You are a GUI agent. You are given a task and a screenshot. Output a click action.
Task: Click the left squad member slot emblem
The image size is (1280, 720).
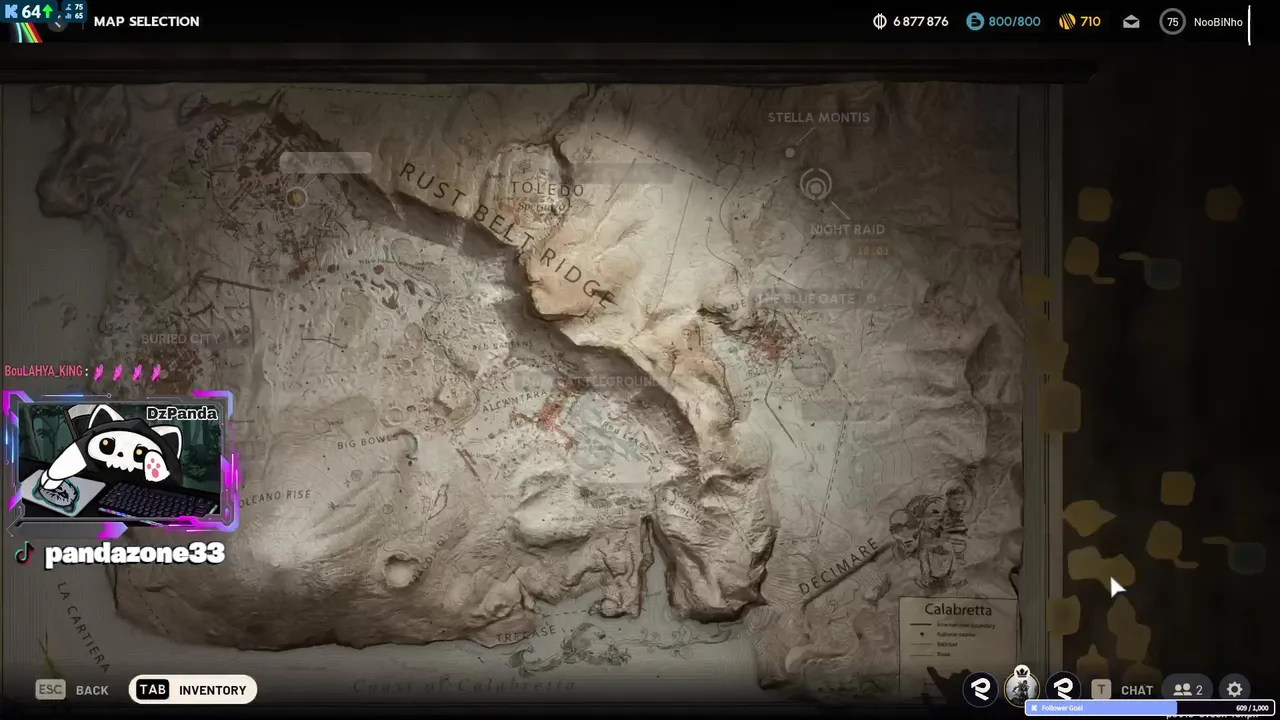pos(981,689)
